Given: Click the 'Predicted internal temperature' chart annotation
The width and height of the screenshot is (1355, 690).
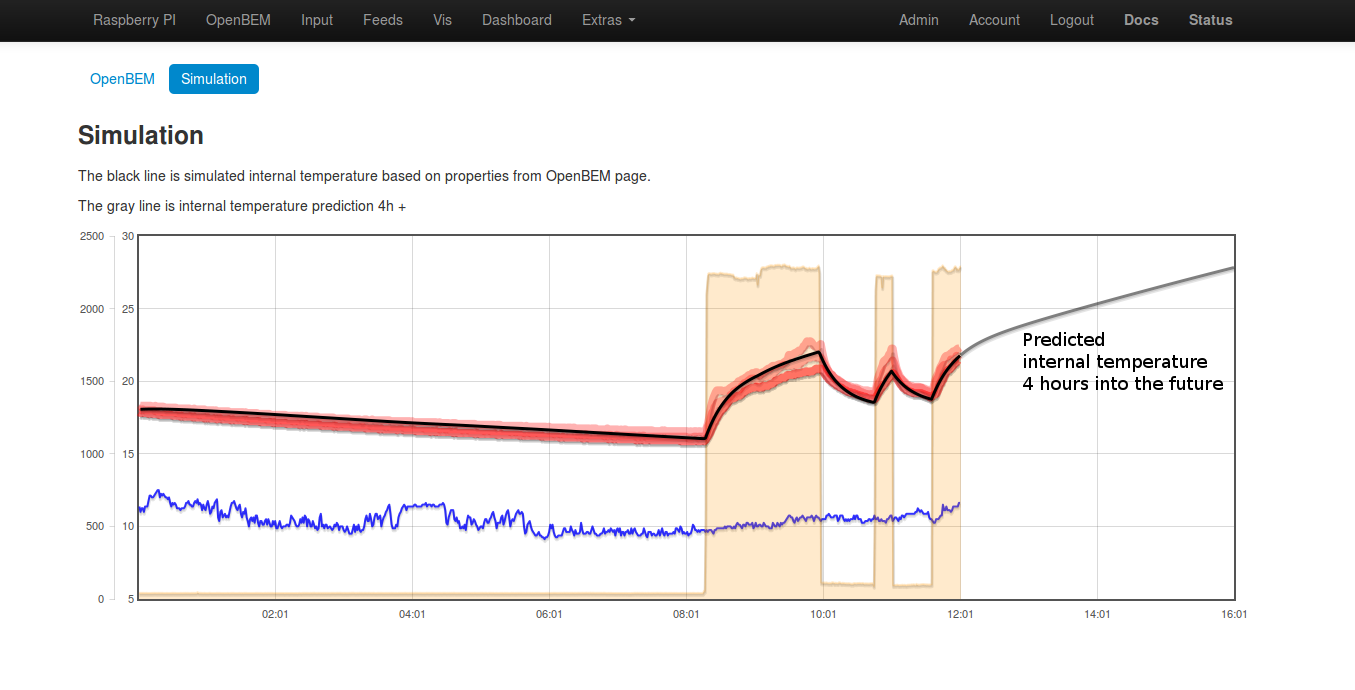Looking at the screenshot, I should click(1123, 361).
